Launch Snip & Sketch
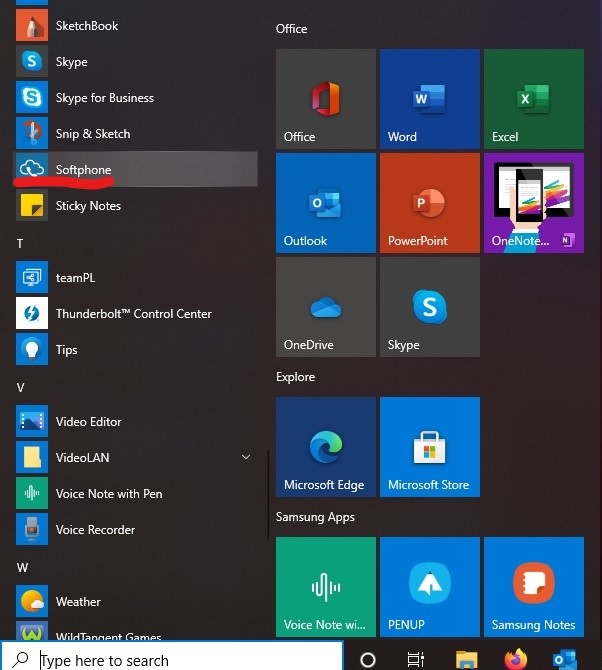 pos(136,133)
